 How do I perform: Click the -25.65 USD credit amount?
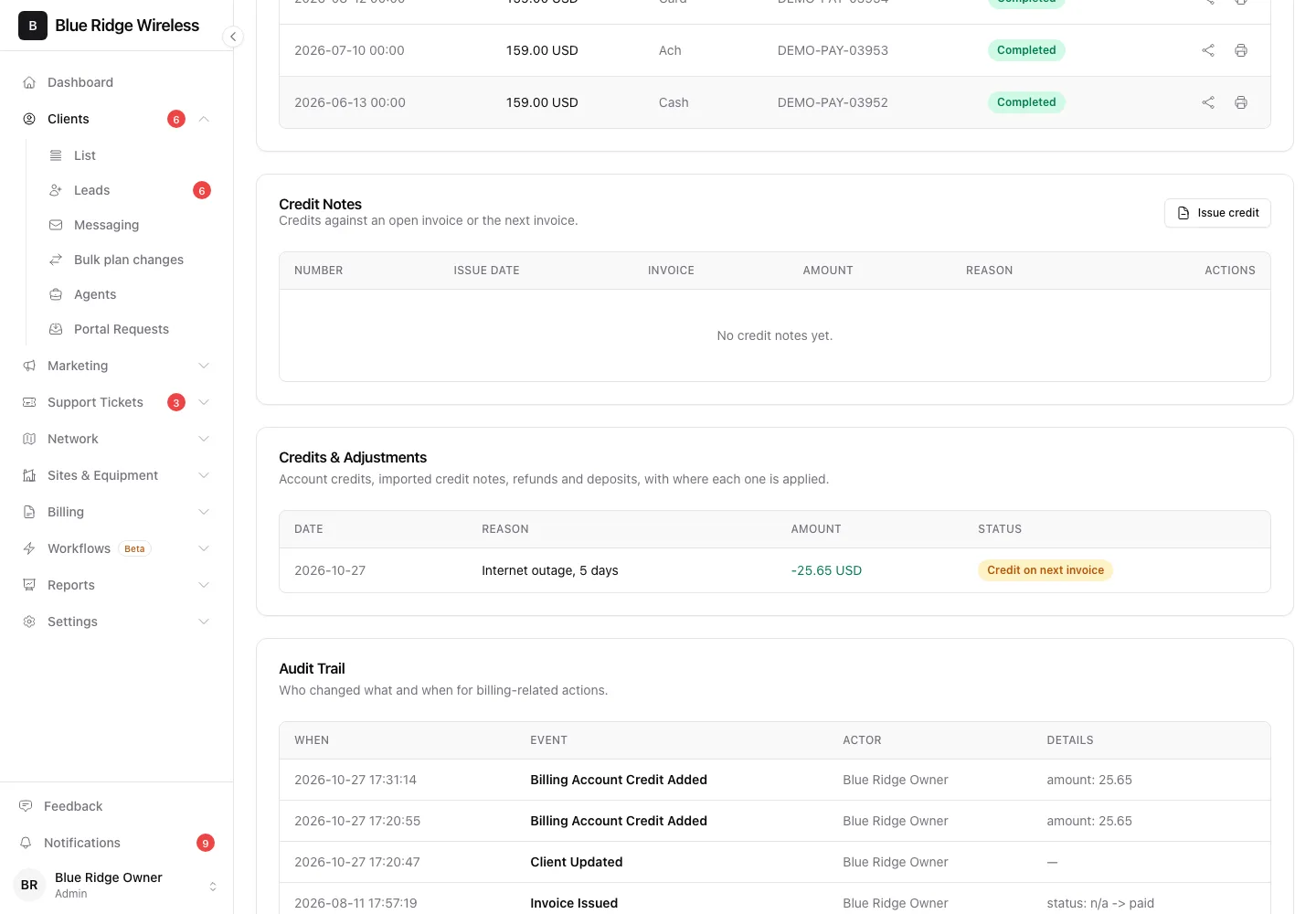coord(826,570)
